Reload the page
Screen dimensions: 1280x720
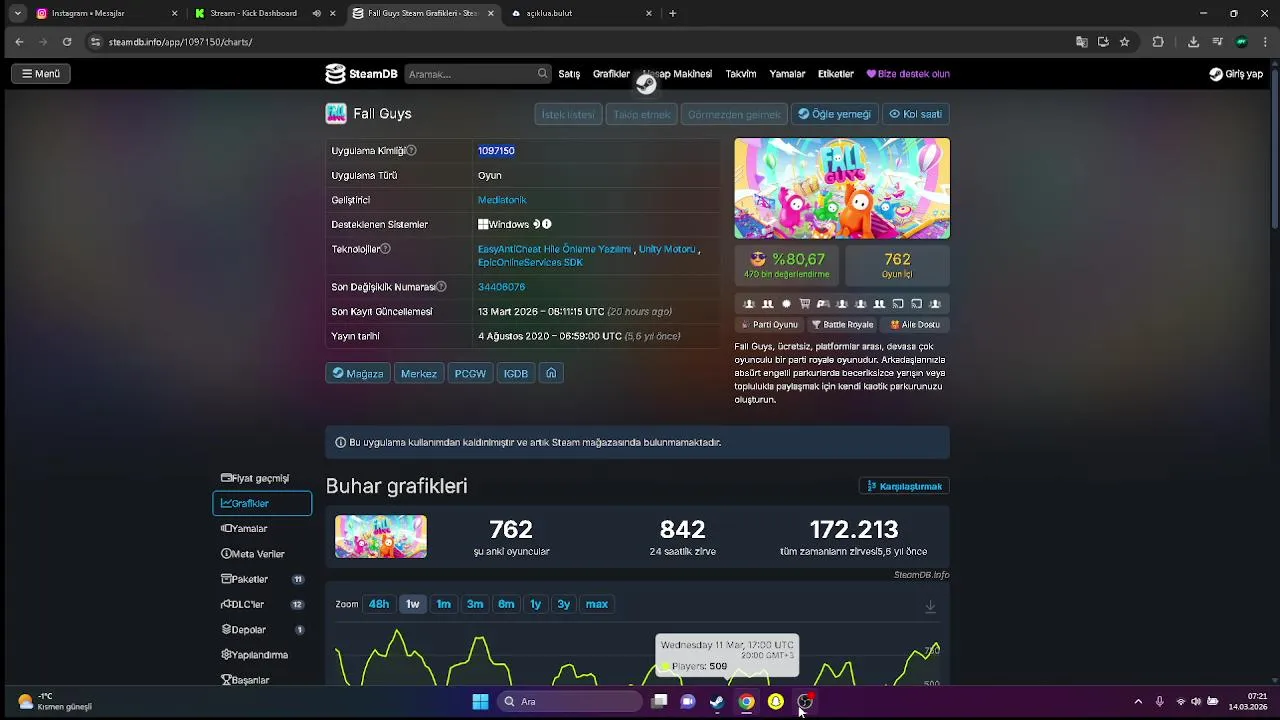[67, 42]
